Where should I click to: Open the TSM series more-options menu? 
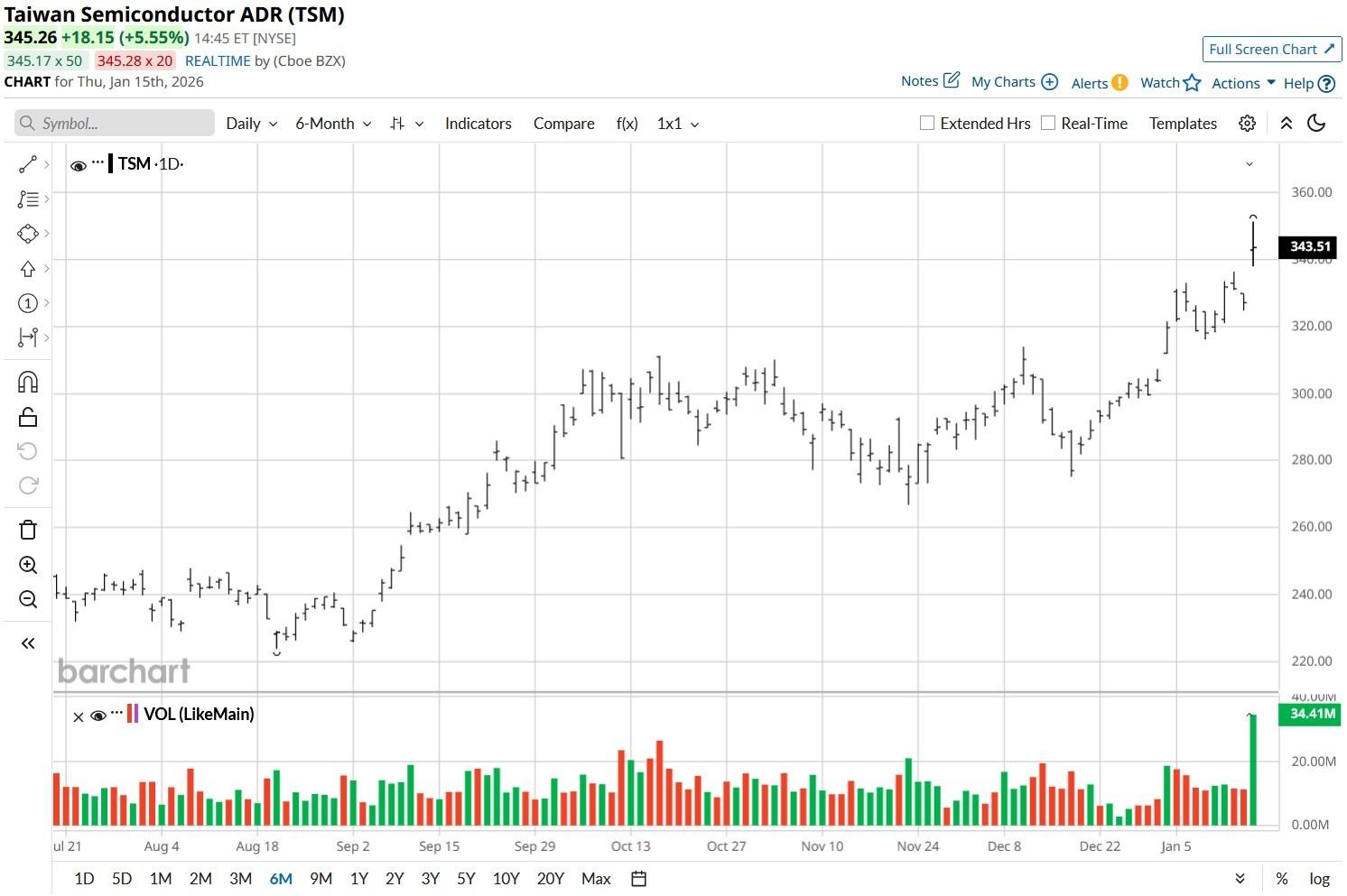(98, 163)
